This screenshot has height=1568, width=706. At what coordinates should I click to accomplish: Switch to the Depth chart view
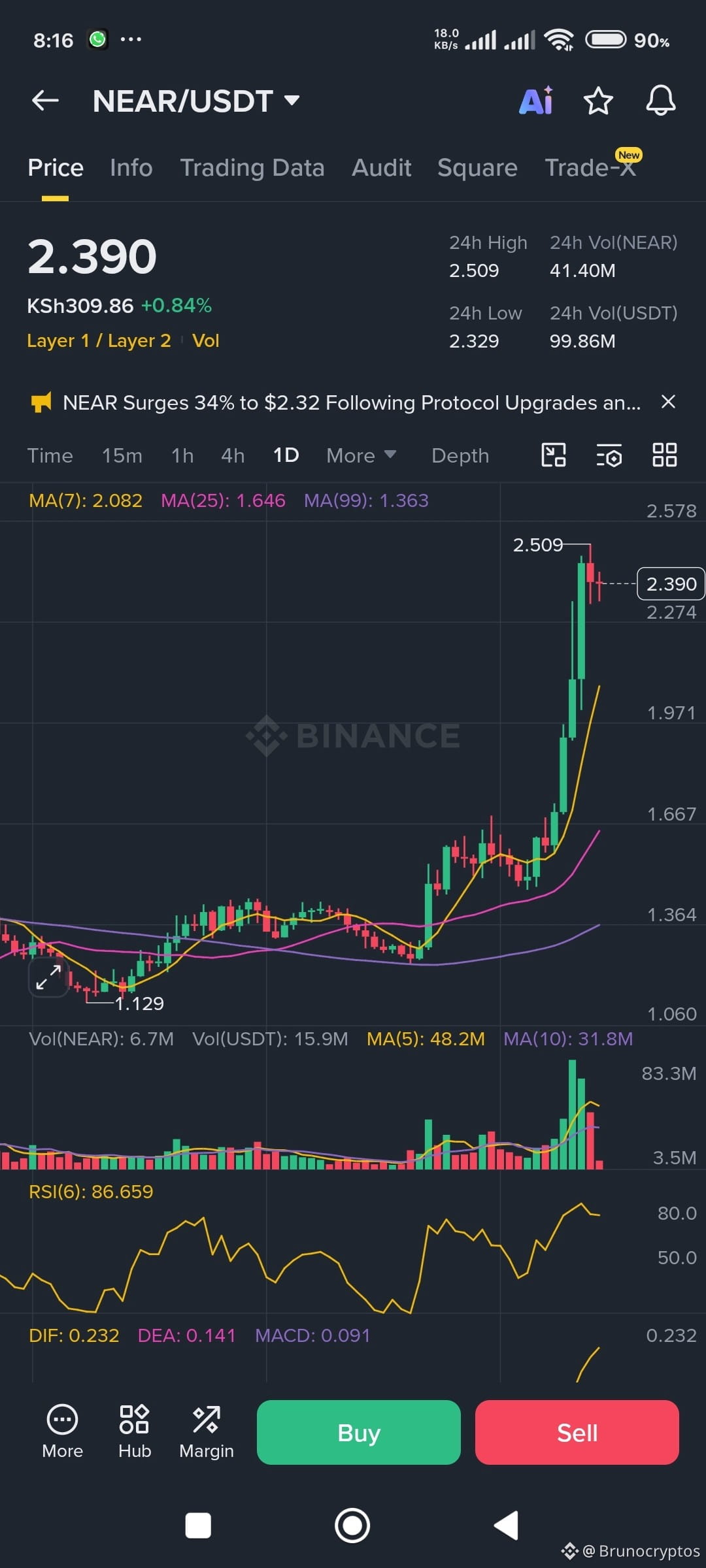tap(460, 455)
